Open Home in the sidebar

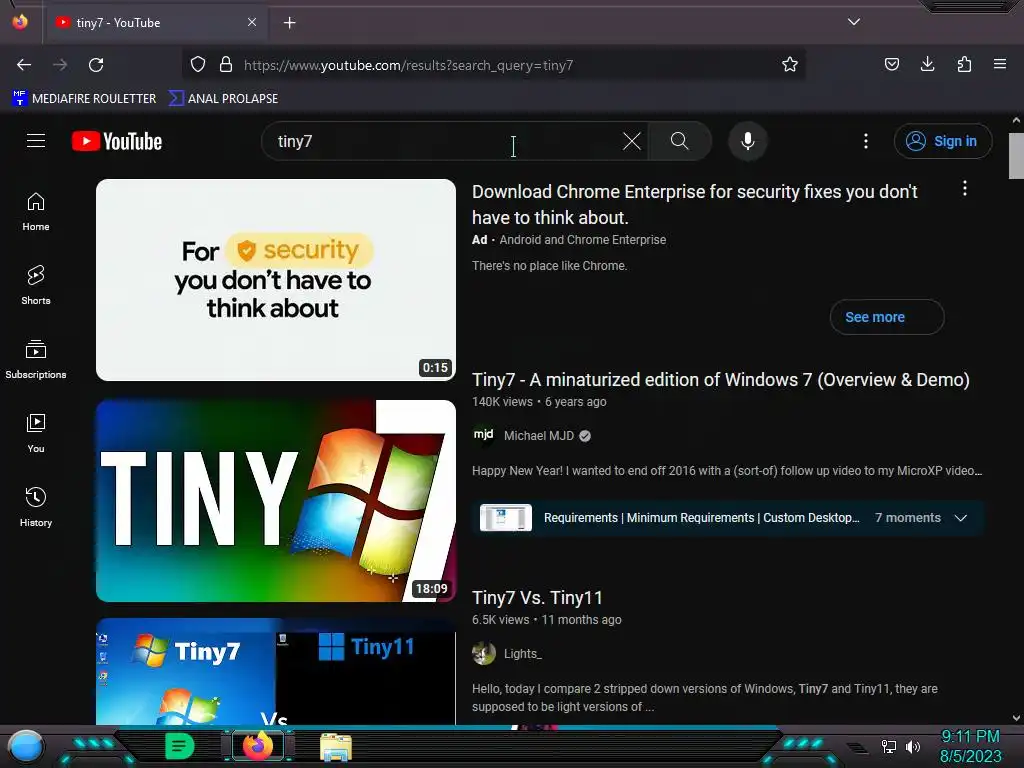tap(36, 212)
